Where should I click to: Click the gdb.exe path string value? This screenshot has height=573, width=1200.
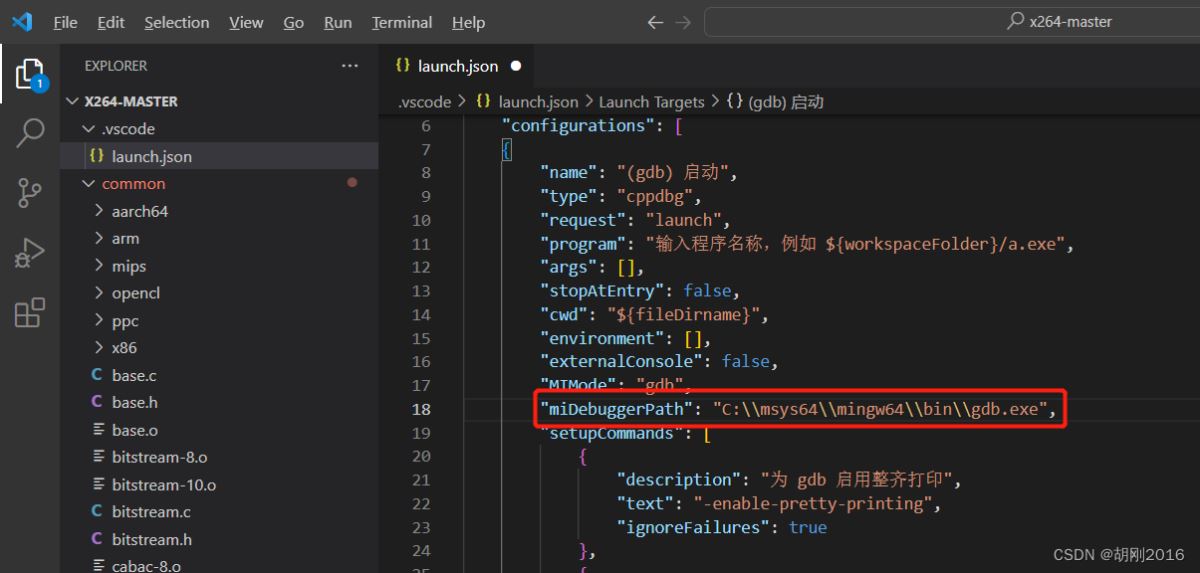(879, 409)
